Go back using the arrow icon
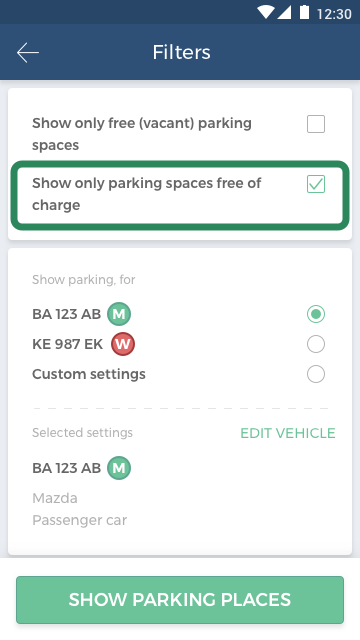 28,52
